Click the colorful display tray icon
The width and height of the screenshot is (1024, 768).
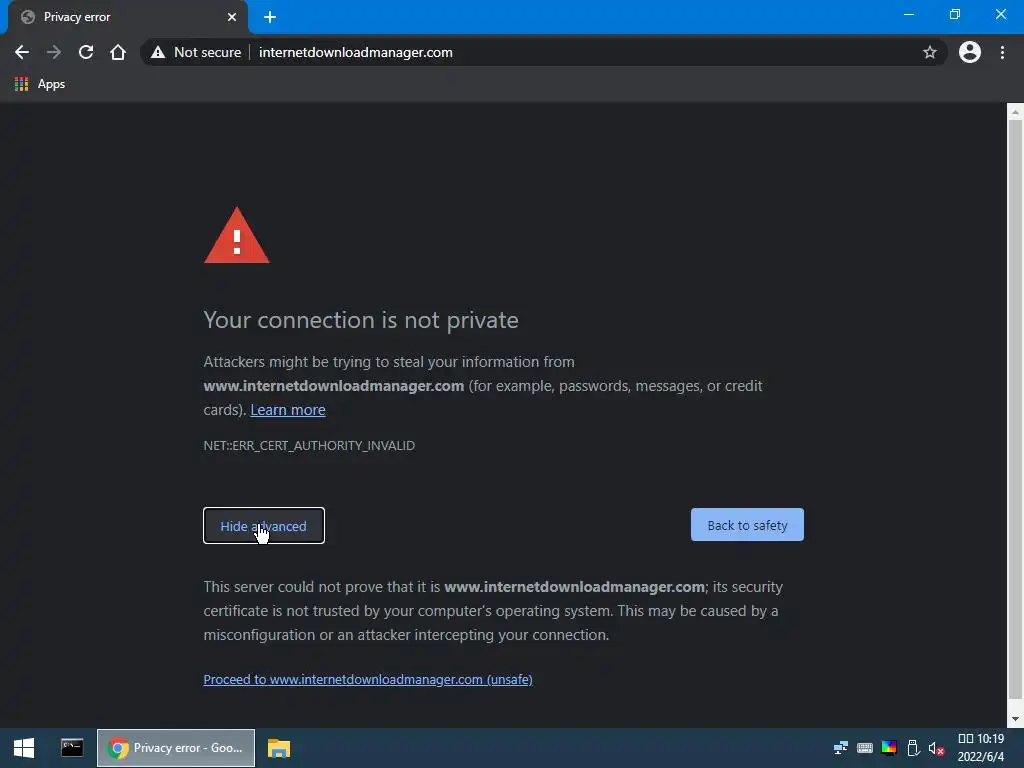point(889,748)
